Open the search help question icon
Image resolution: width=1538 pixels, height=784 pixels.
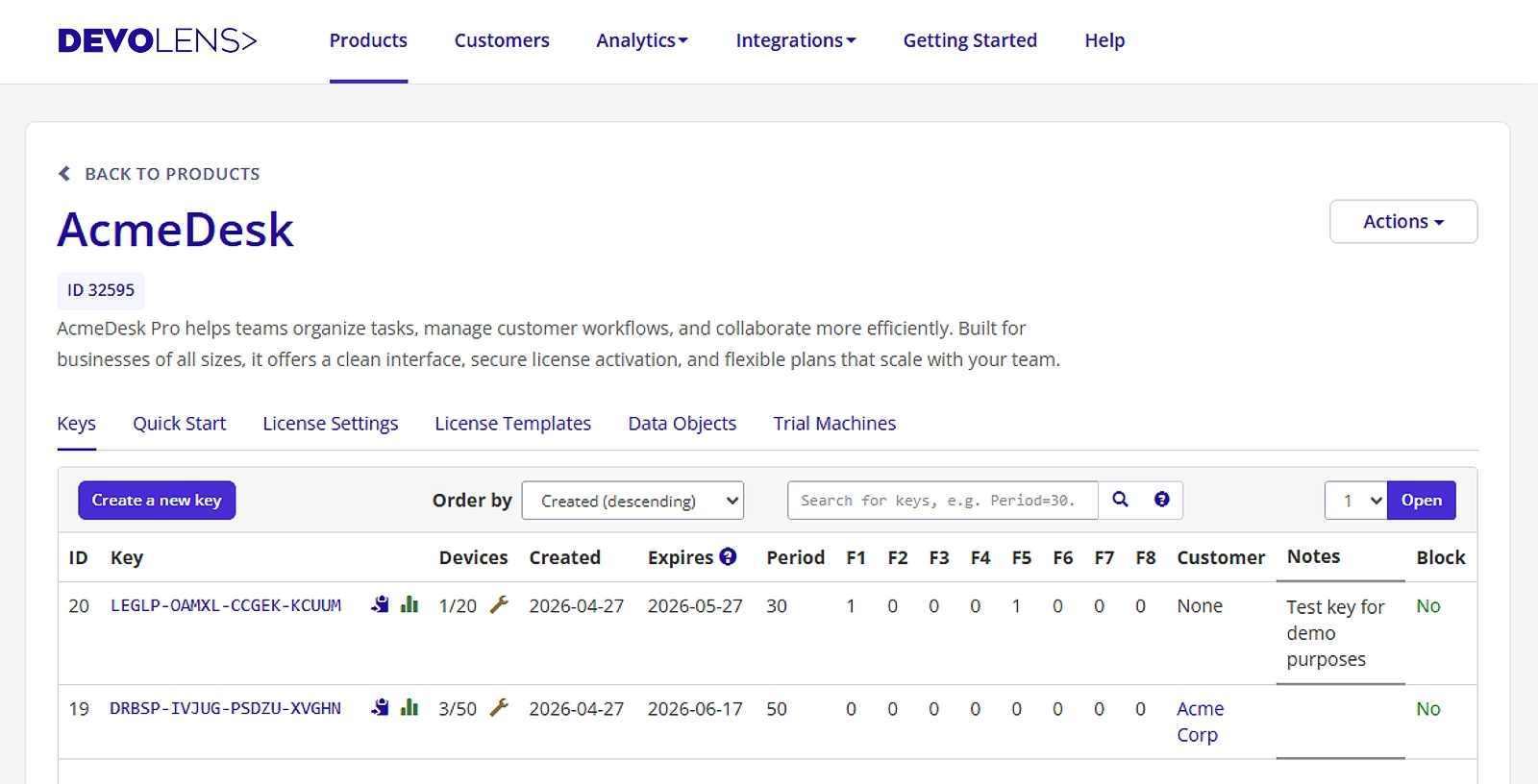coord(1162,500)
